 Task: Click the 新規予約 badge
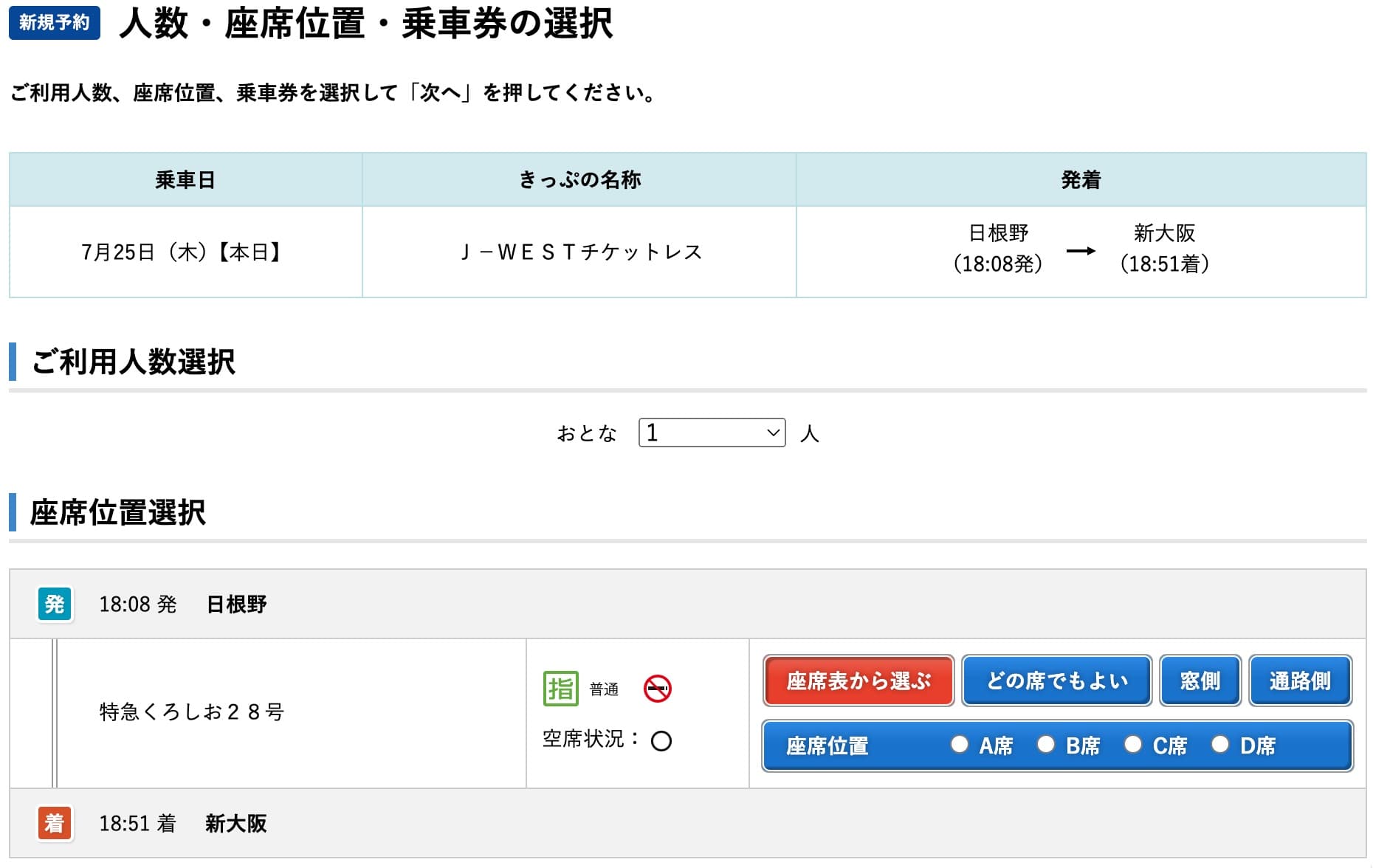coord(55,22)
